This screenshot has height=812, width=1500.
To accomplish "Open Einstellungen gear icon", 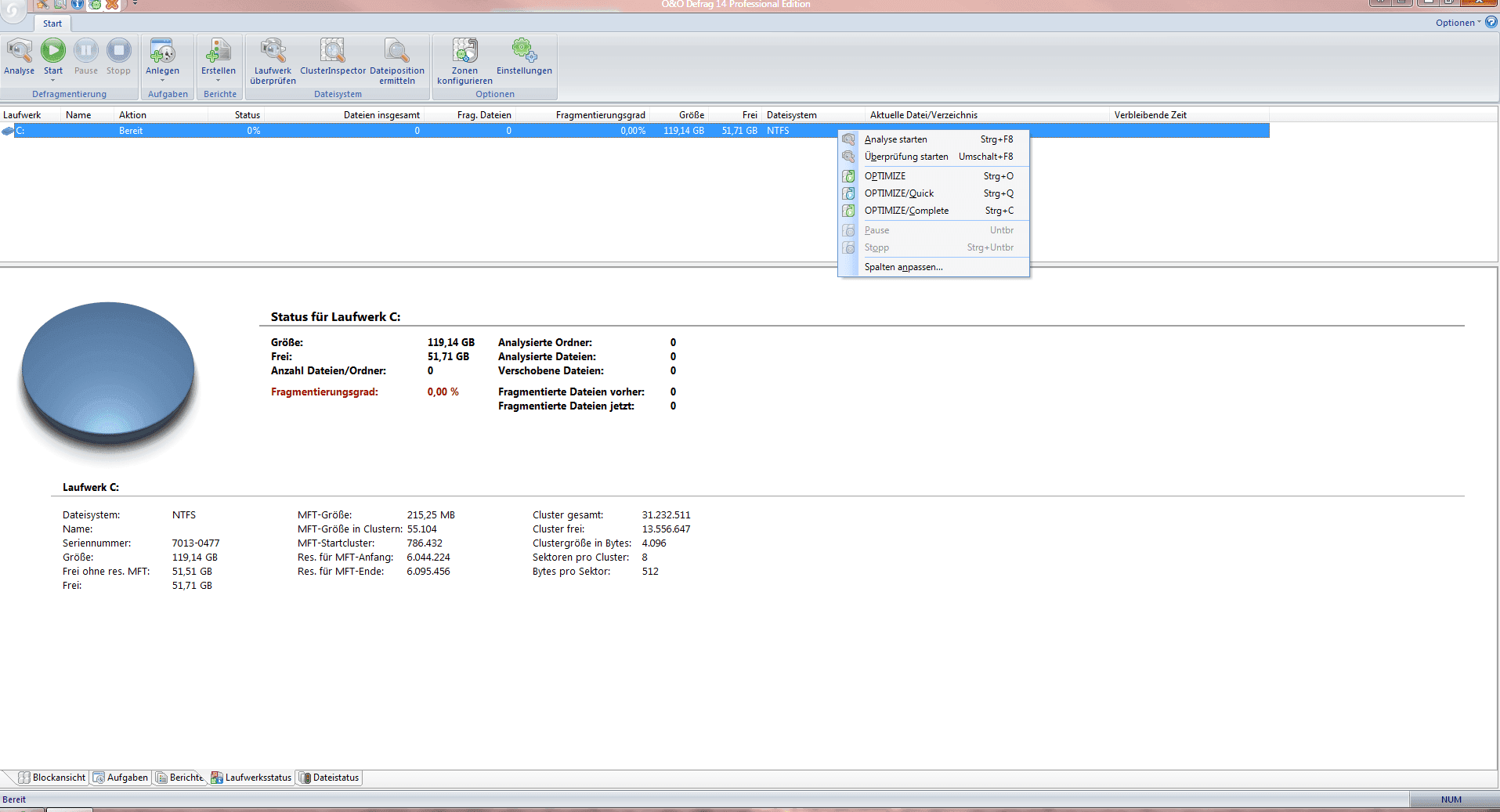I will 524,51.
